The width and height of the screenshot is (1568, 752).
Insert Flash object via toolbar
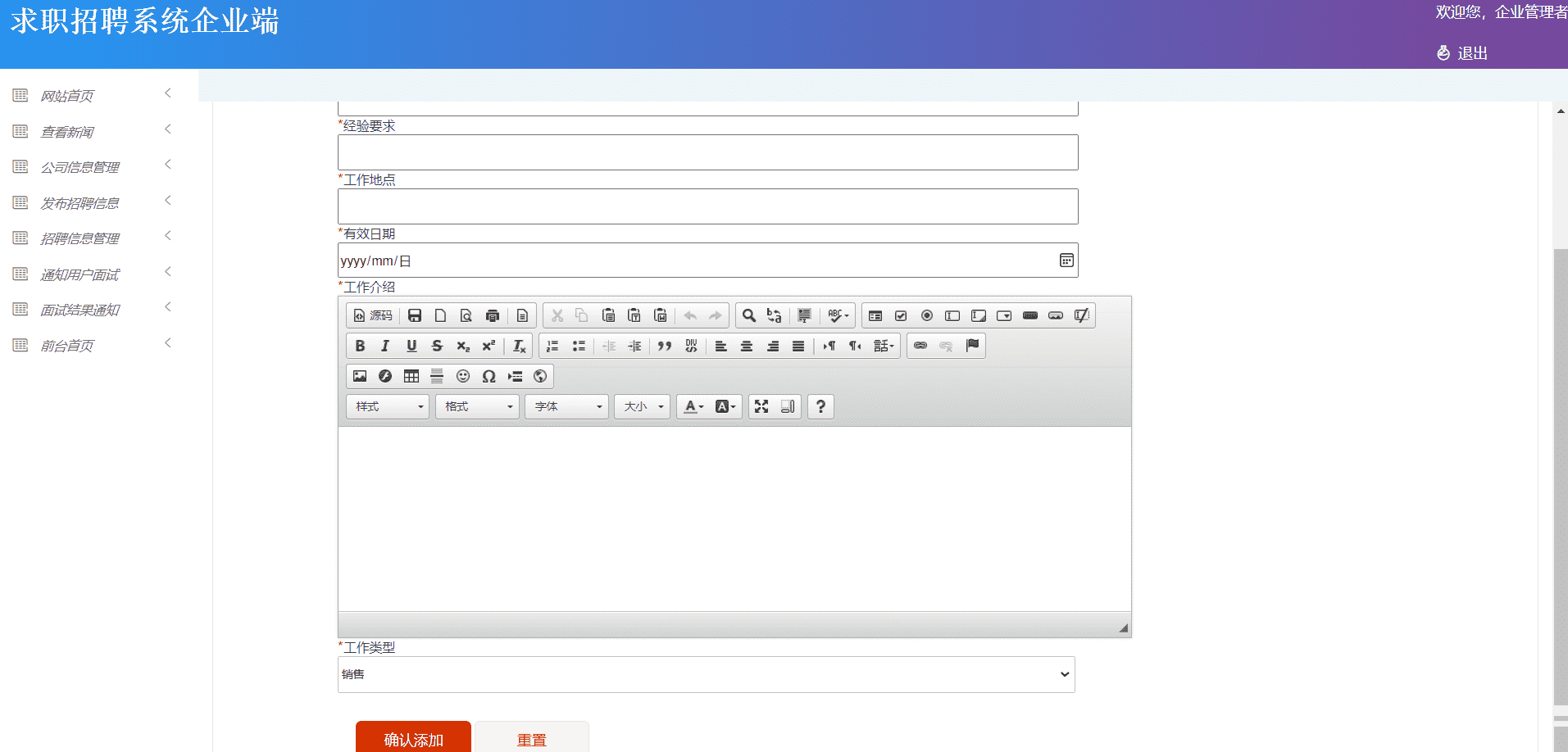(385, 376)
